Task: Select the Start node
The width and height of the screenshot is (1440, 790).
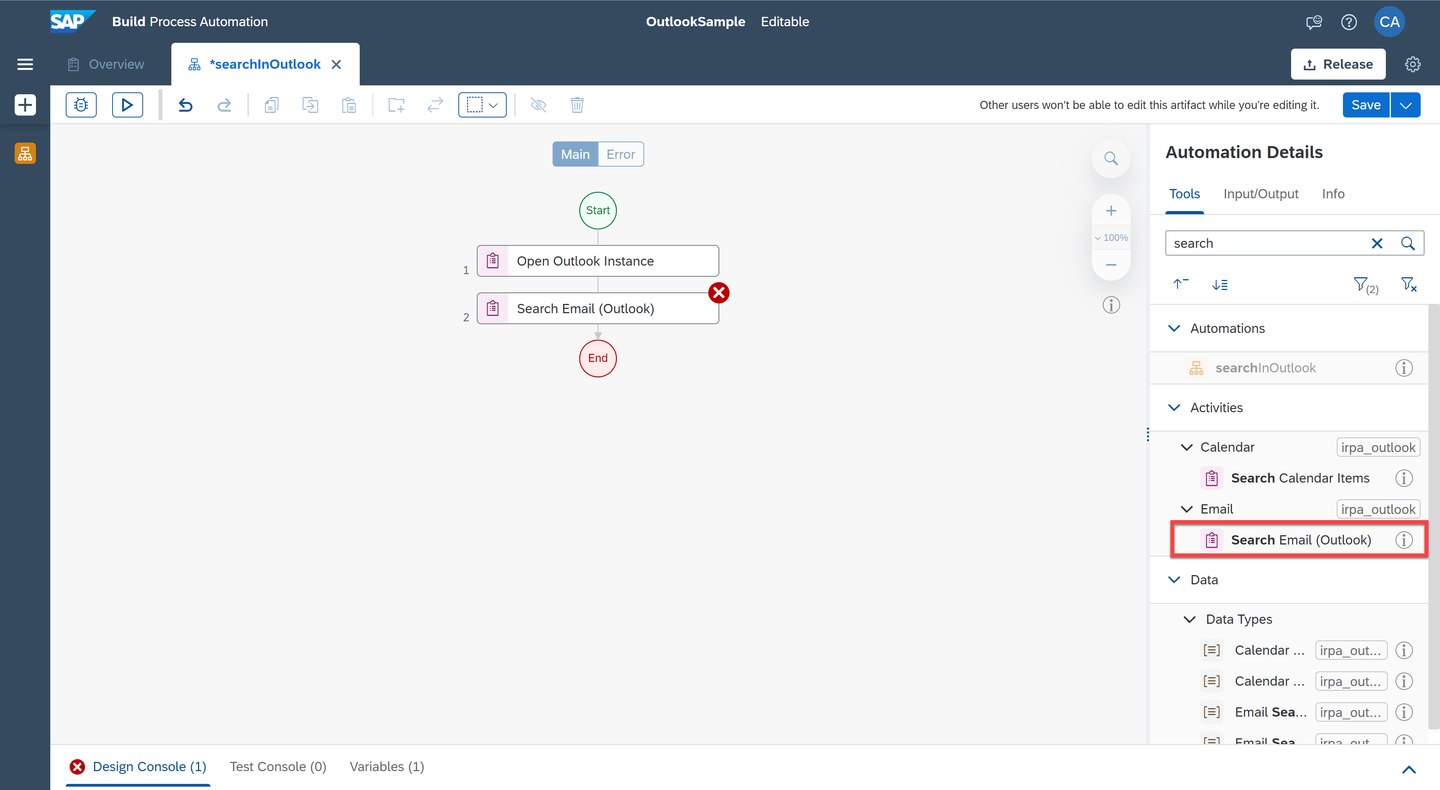Action: (598, 210)
